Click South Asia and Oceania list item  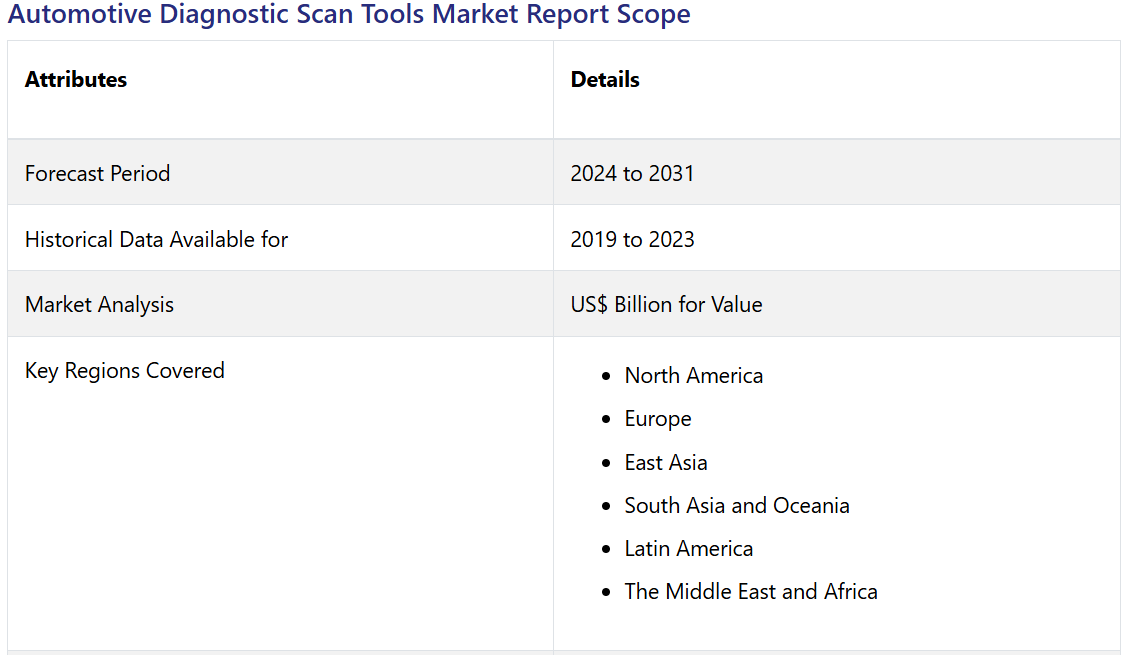click(x=737, y=506)
